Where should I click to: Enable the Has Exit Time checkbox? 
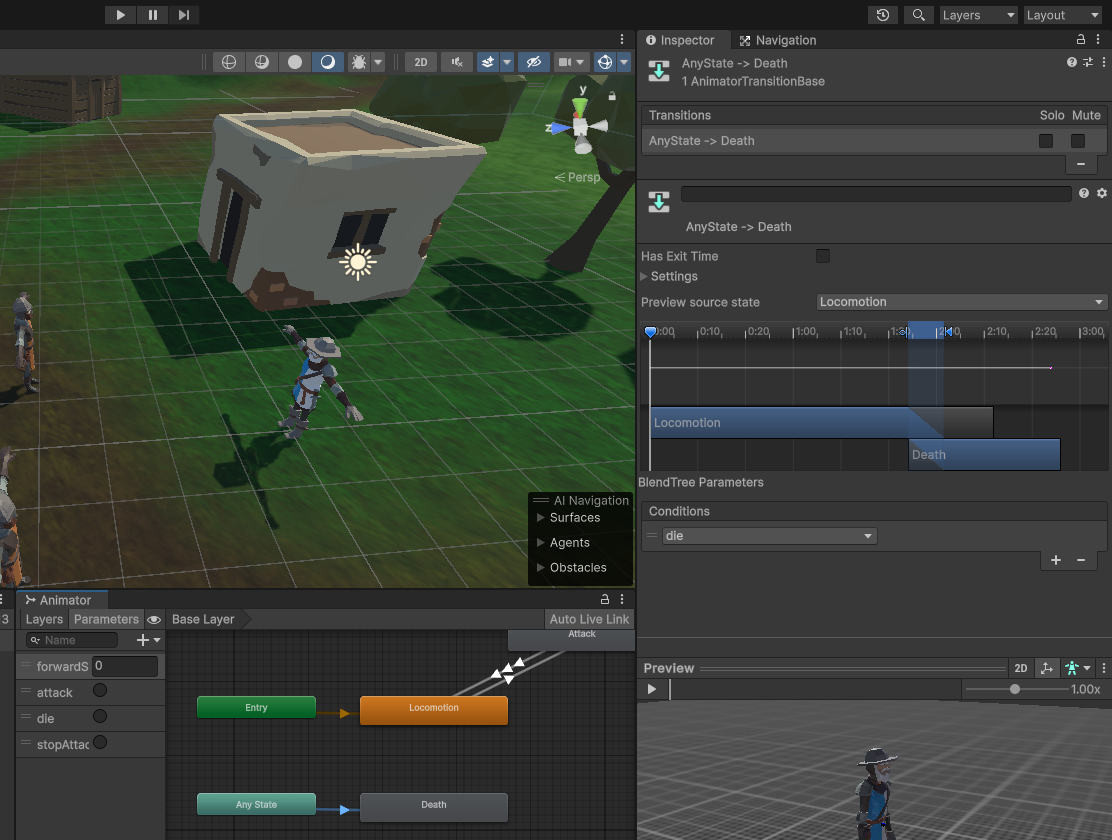(823, 256)
